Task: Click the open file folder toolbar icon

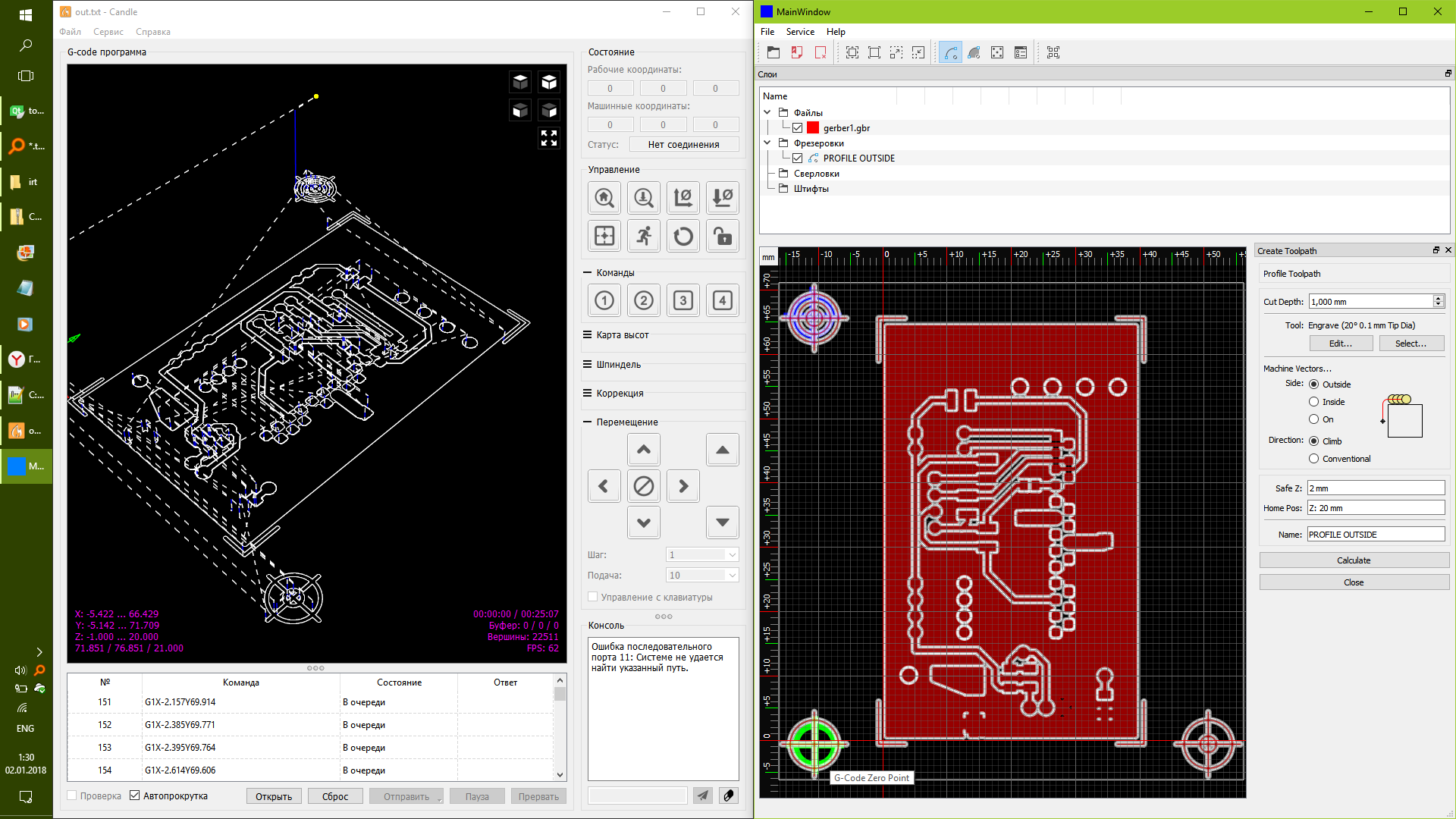Action: point(773,52)
